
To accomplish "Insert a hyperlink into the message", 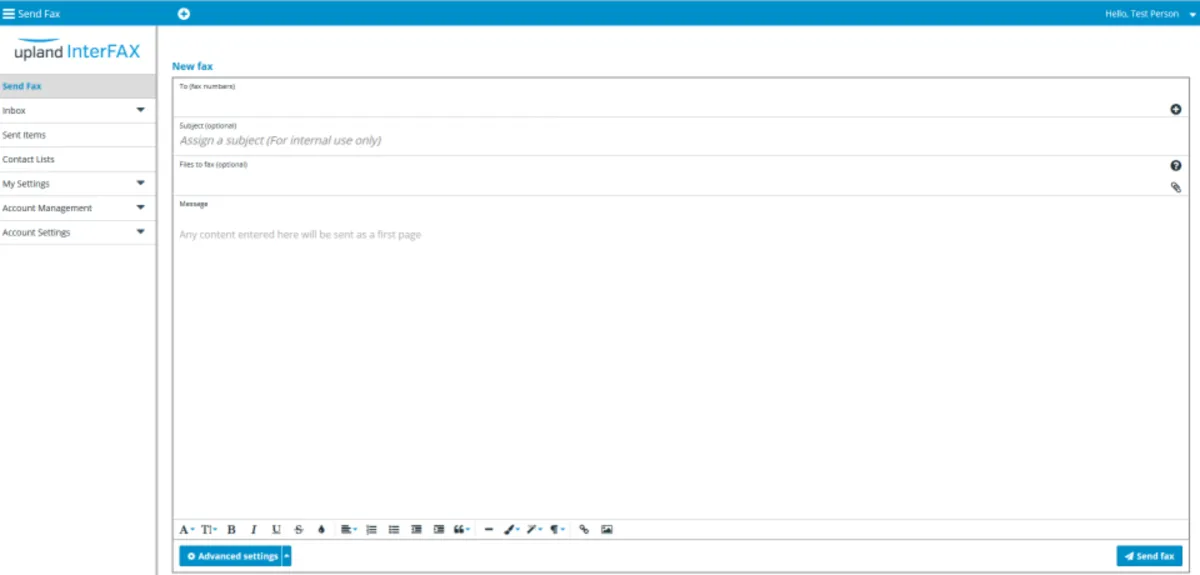I will click(584, 529).
